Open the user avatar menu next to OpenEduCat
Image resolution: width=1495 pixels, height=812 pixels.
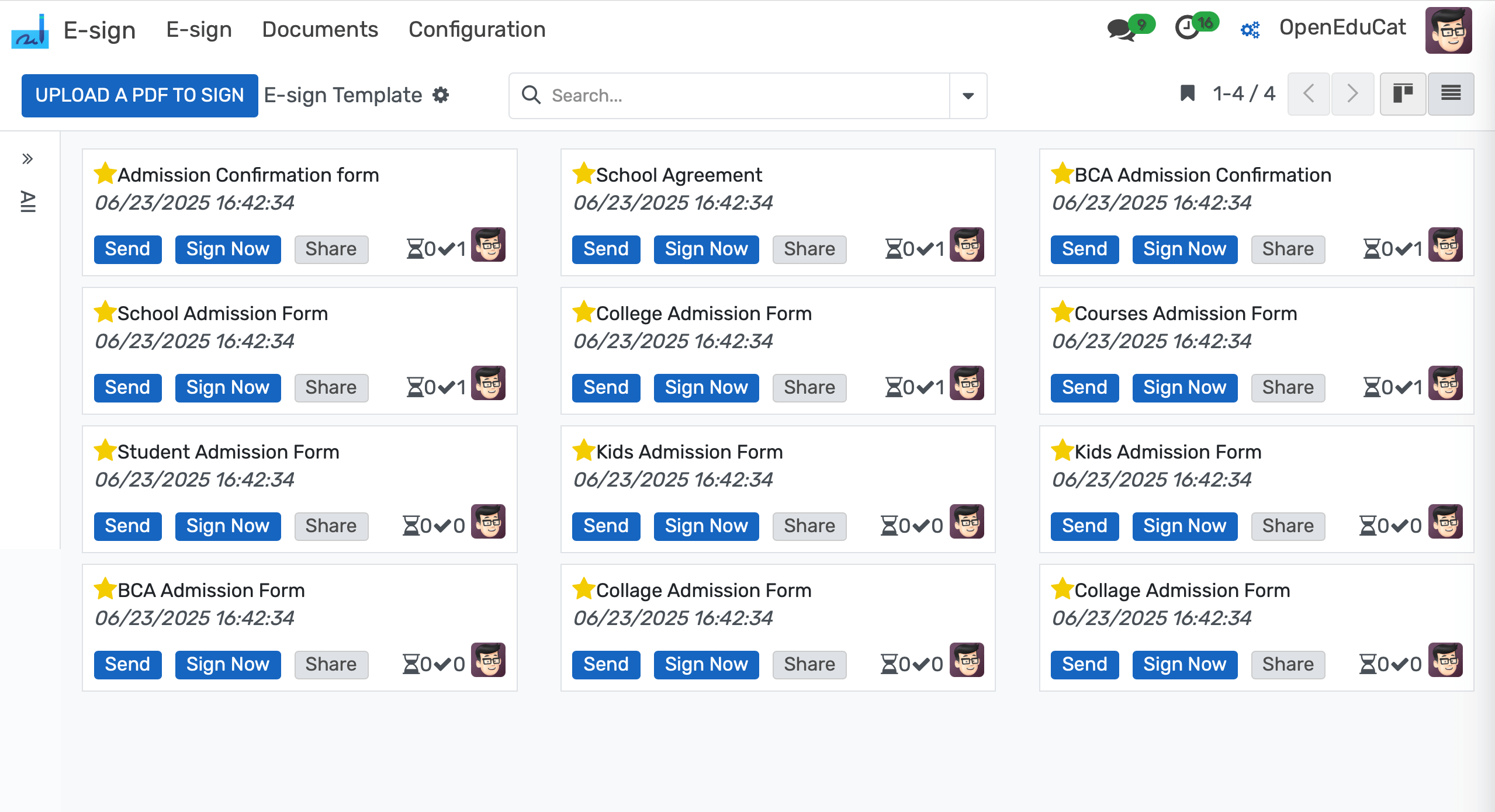(x=1450, y=30)
